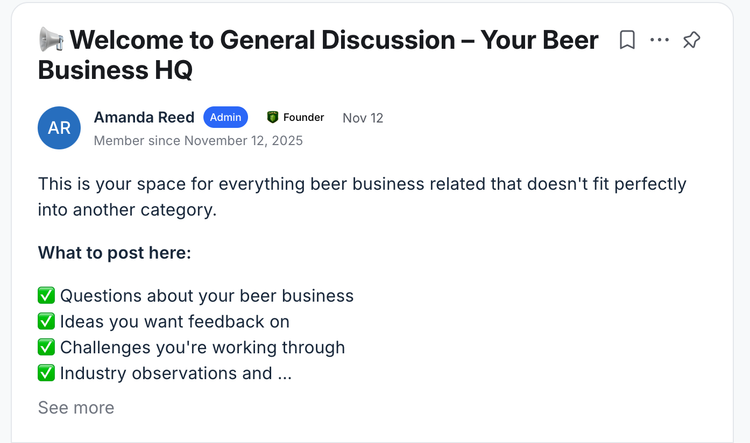Click checkmark beside Ideas you want feedback on
Screen dimensions: 750x443
pyautogui.click(x=46, y=321)
